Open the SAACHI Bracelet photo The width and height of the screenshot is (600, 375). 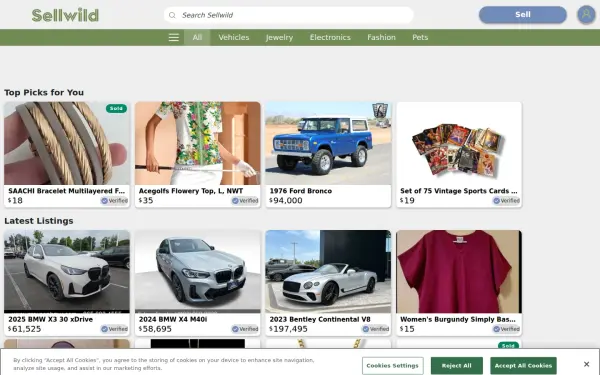tap(67, 143)
